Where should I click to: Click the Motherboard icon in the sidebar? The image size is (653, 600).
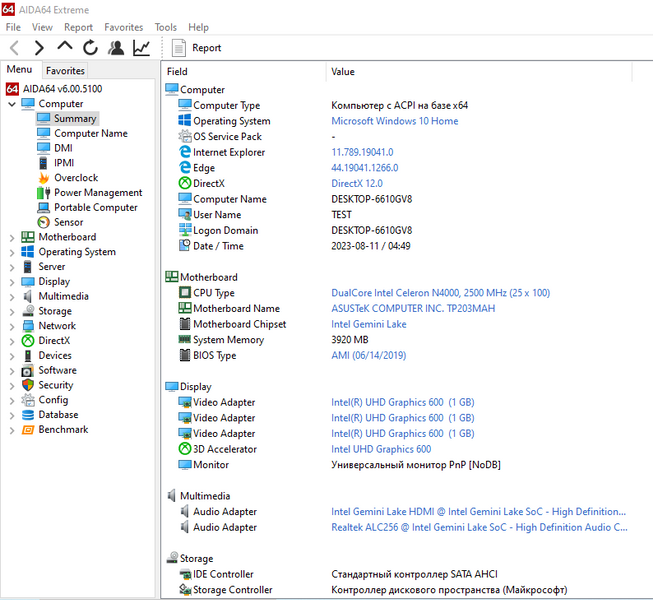[x=28, y=237]
